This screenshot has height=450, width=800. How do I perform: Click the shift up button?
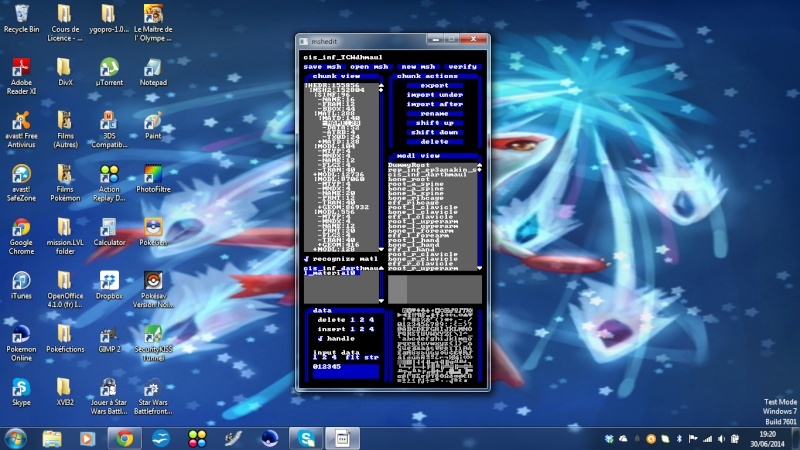tap(435, 122)
